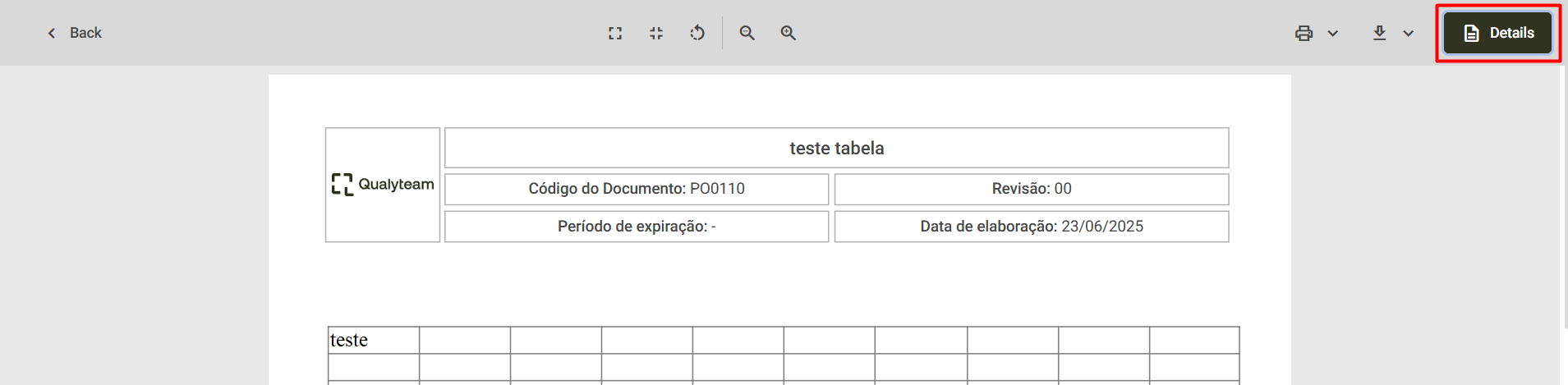The width and height of the screenshot is (1568, 385).
Task: Click the Back chevron arrow icon
Action: click(x=52, y=33)
